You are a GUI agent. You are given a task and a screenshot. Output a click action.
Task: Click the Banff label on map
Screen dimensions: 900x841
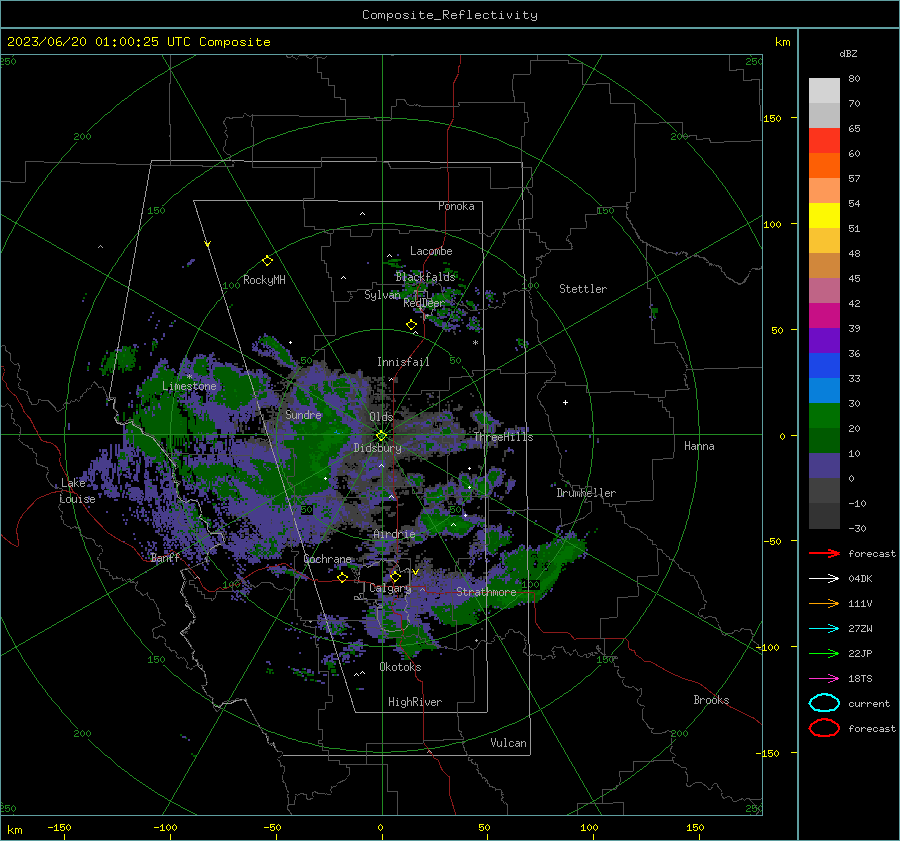point(165,557)
